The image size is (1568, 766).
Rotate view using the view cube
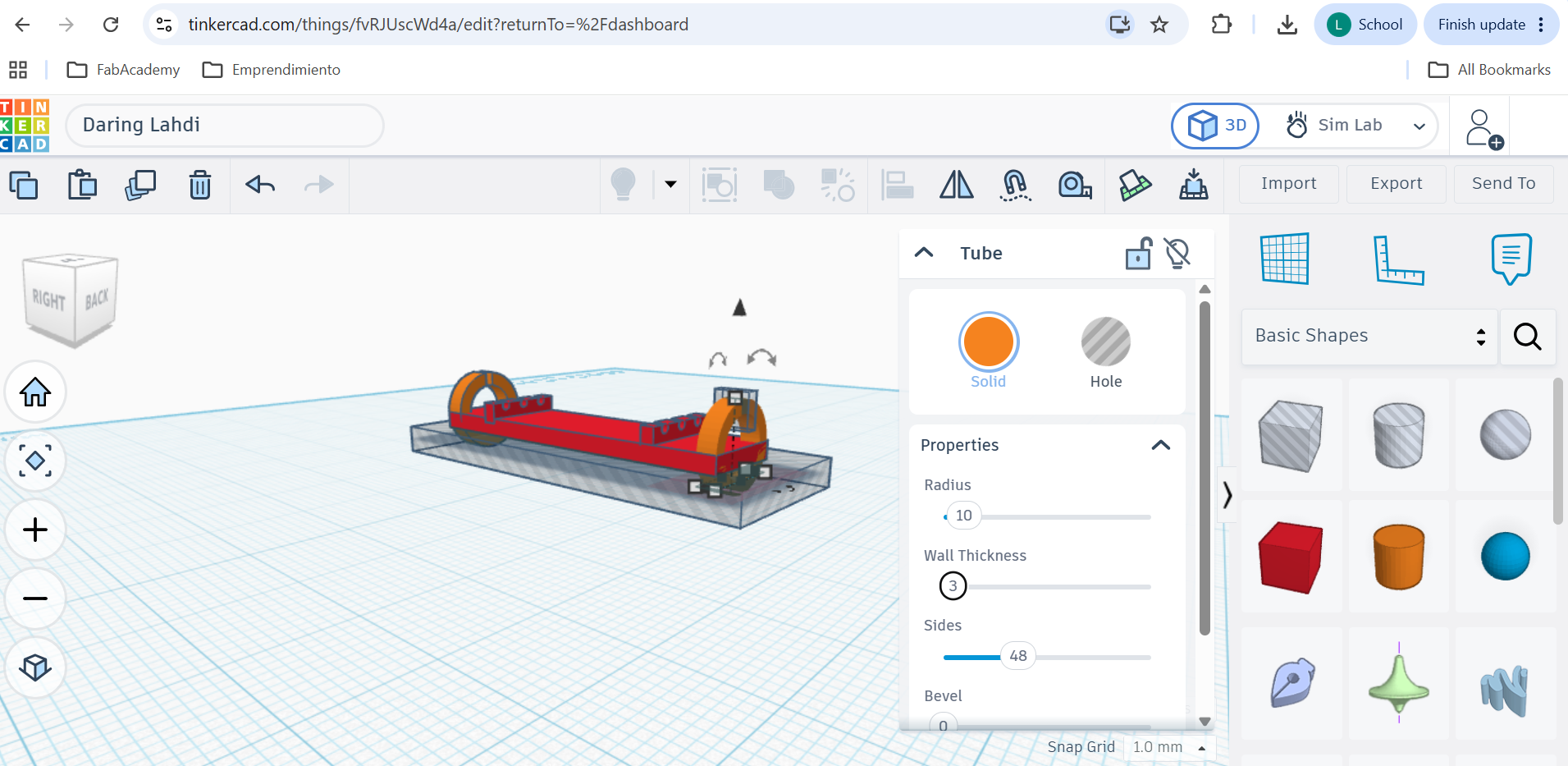point(71,300)
